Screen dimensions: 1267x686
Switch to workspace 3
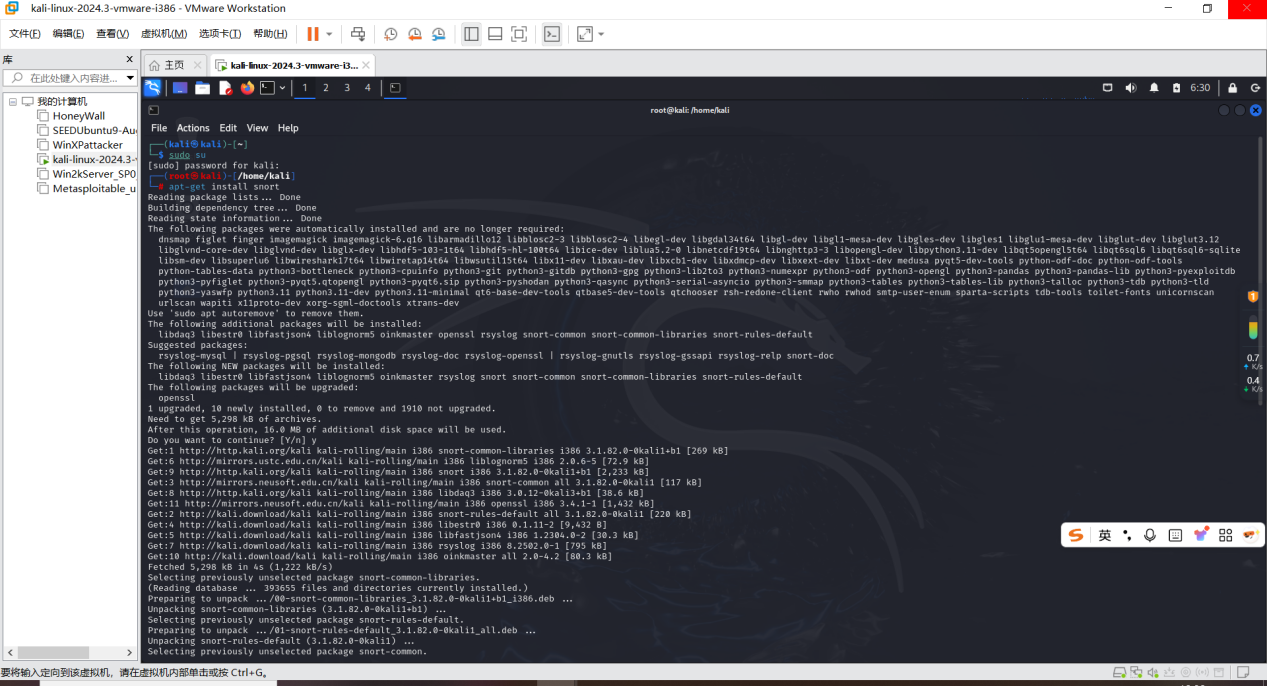tap(347, 88)
